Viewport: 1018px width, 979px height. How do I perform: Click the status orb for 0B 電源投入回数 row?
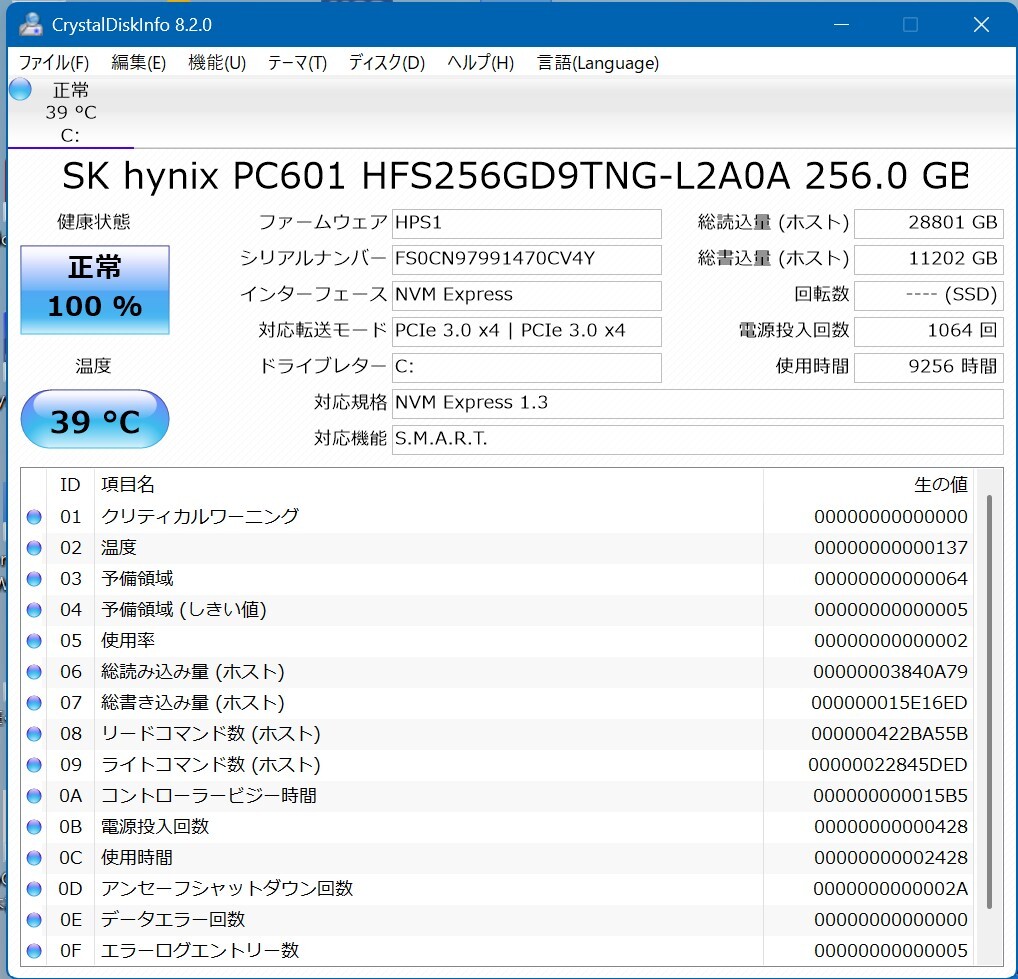click(x=34, y=827)
